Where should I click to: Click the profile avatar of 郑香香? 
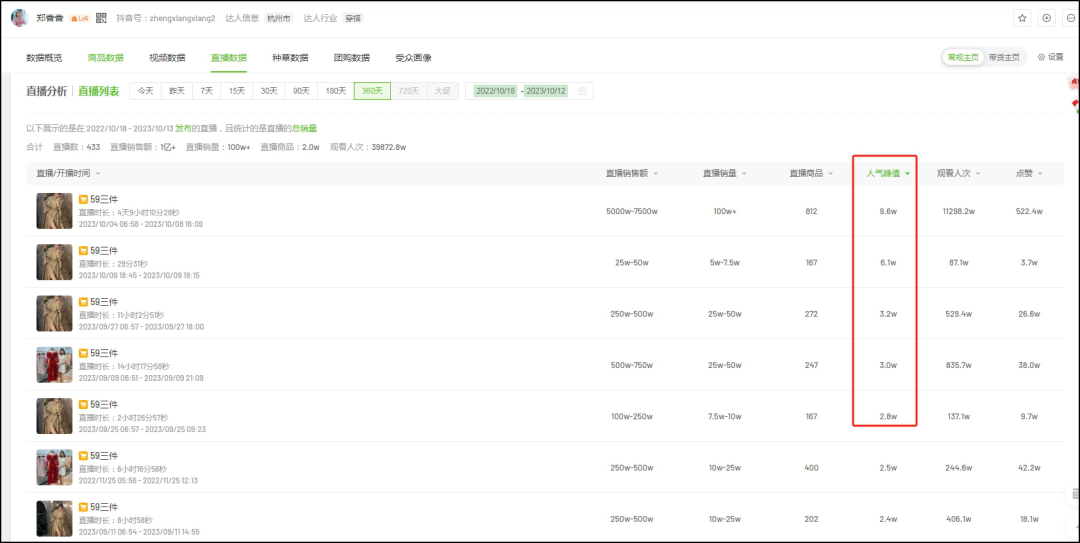19,18
